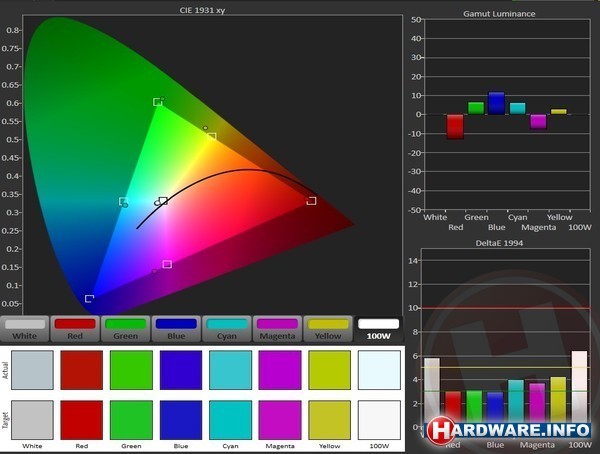The image size is (600, 454).
Task: Click the Actual Magenta swatch
Action: [x=280, y=370]
